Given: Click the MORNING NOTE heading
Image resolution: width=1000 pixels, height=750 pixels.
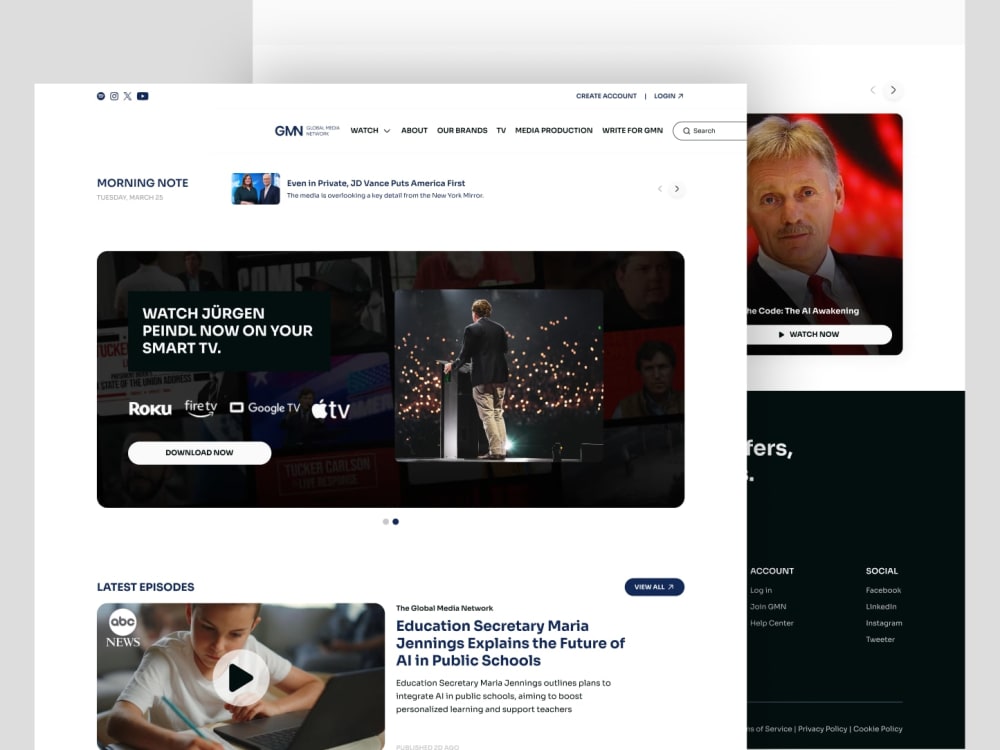Looking at the screenshot, I should tap(143, 183).
